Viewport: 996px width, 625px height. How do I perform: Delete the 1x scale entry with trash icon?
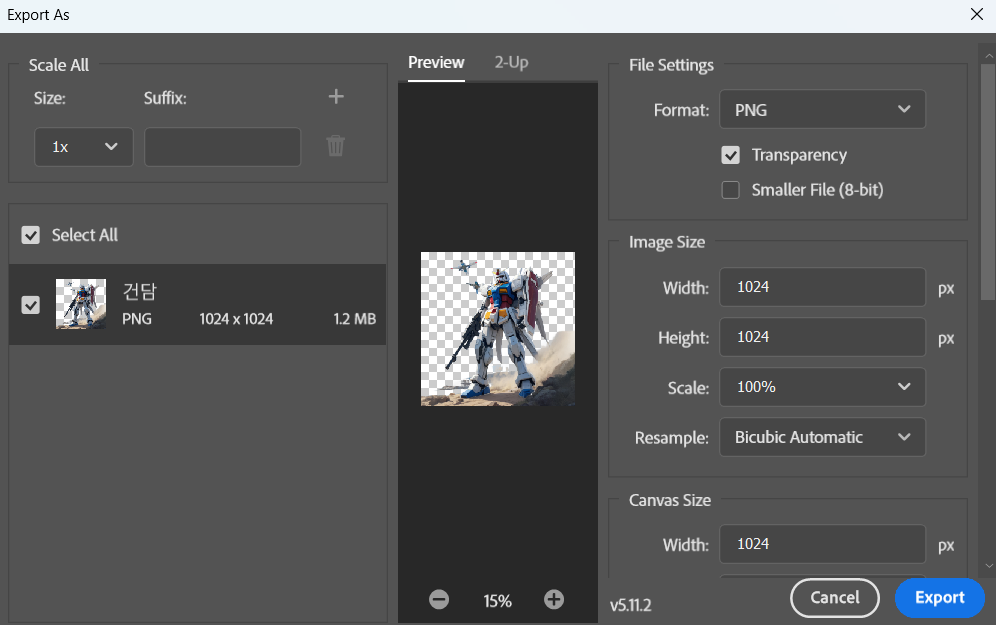click(x=335, y=146)
